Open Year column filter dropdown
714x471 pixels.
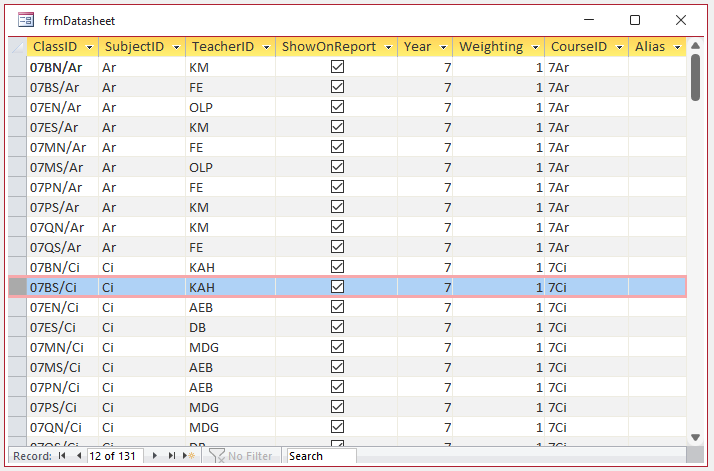coord(443,47)
